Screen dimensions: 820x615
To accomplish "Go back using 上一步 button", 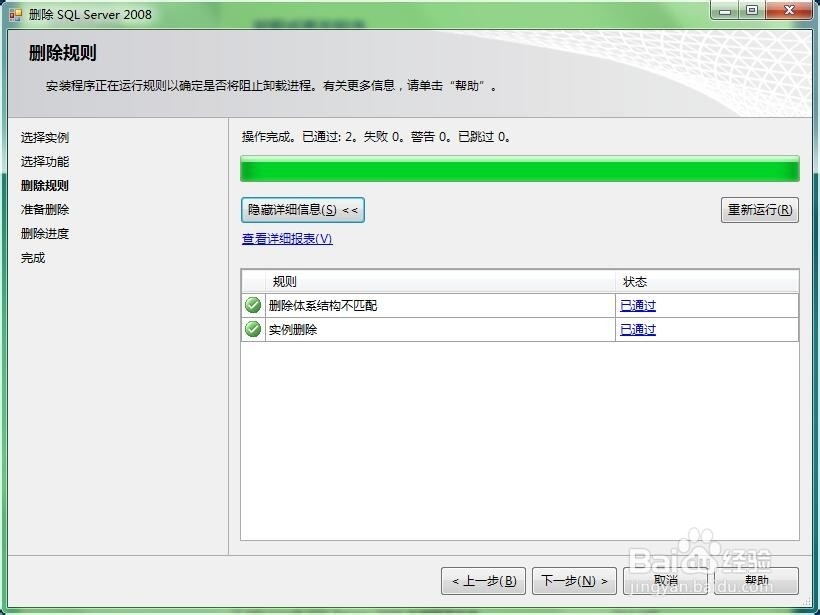I will [x=483, y=581].
